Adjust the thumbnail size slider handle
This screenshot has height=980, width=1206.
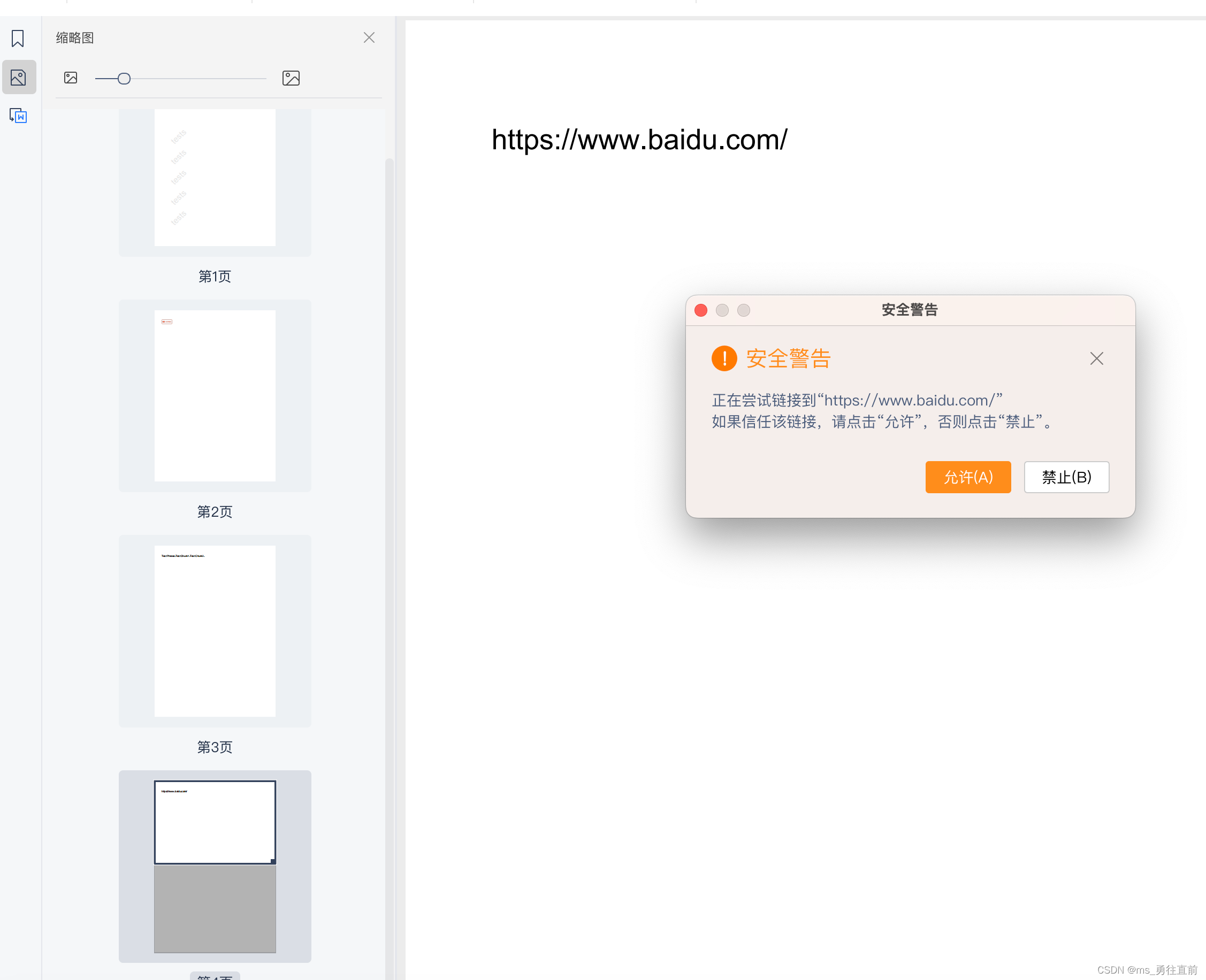[124, 79]
